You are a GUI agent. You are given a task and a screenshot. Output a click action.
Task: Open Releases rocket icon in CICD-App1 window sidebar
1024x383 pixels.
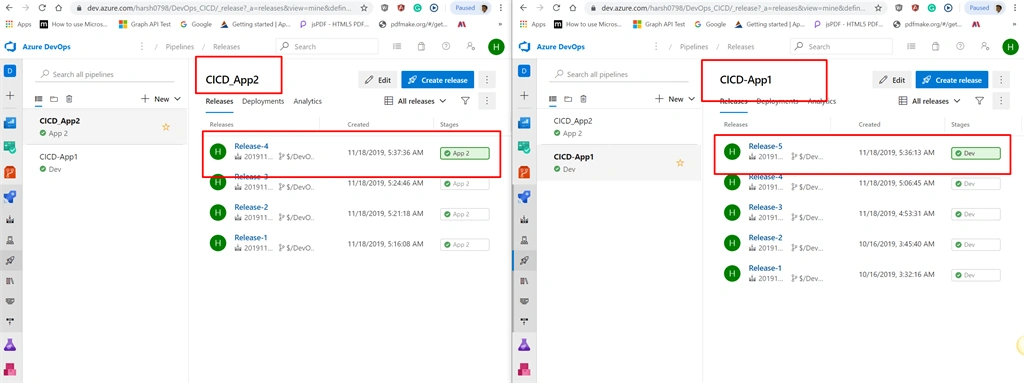[x=524, y=260]
